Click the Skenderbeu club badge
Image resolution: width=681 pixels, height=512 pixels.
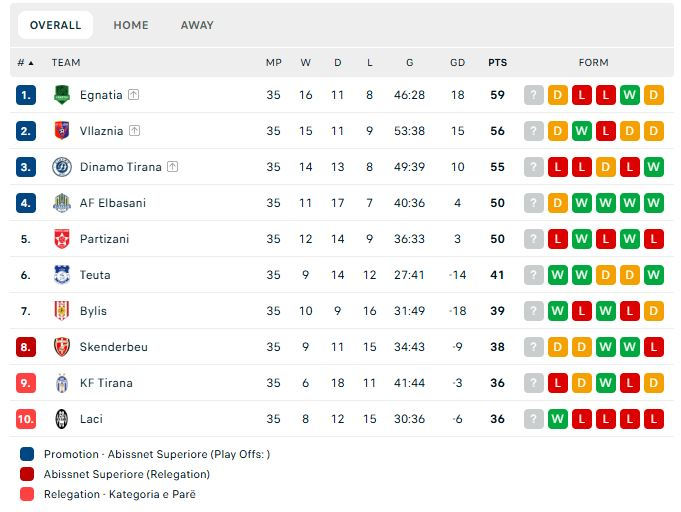tap(62, 347)
